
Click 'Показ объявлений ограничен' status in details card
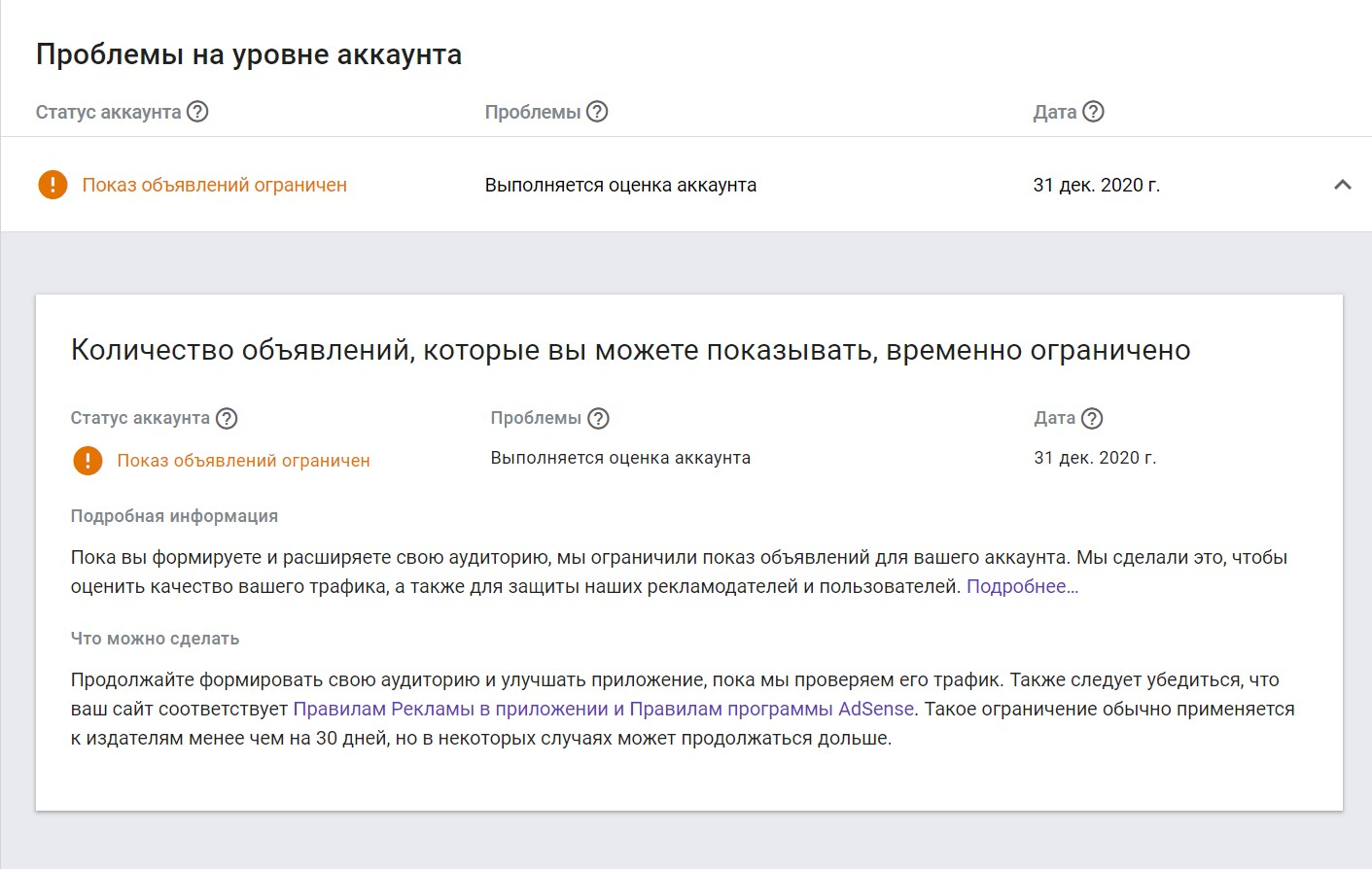pos(243,461)
